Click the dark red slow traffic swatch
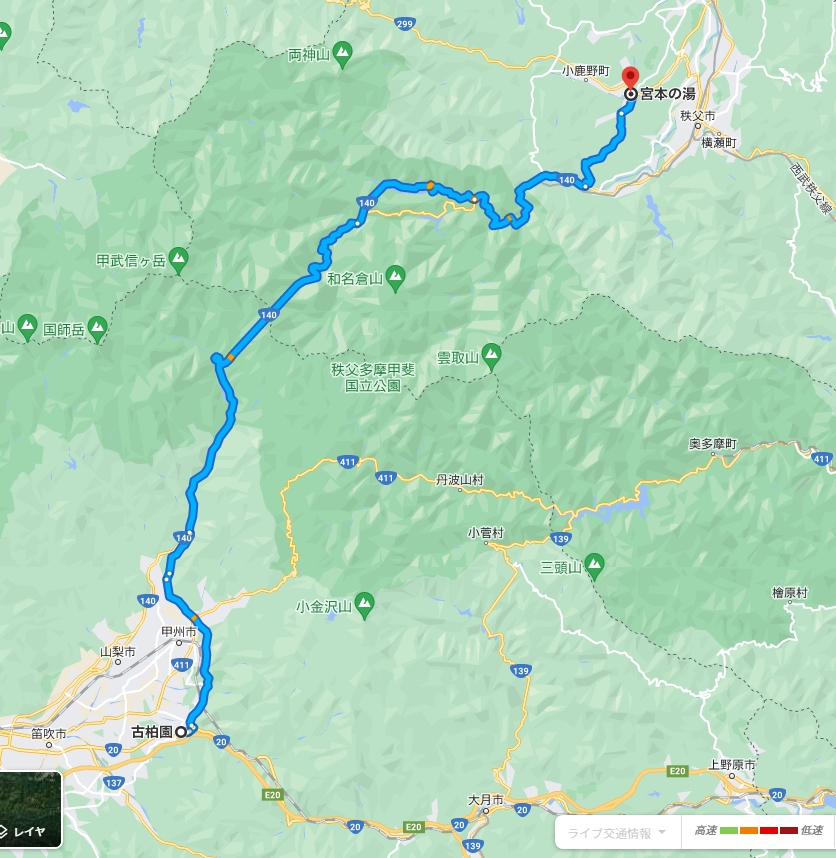This screenshot has width=836, height=858. click(x=788, y=831)
